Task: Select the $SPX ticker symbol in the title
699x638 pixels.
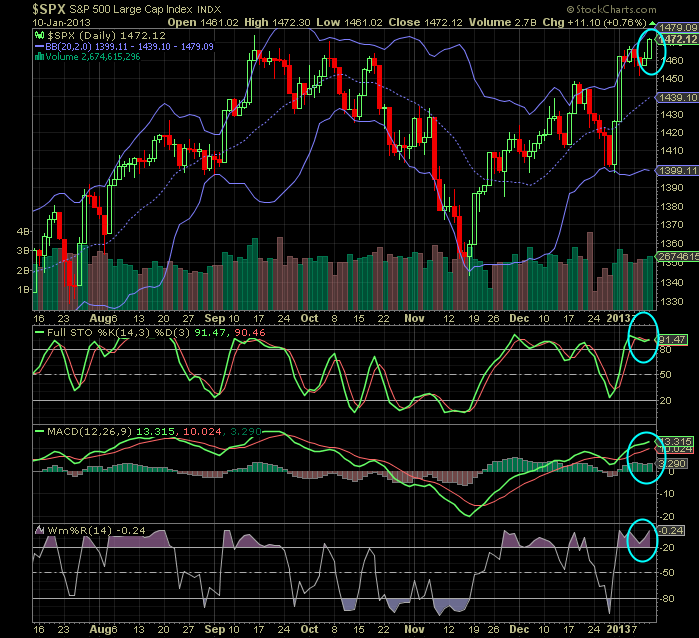Action: pos(49,9)
